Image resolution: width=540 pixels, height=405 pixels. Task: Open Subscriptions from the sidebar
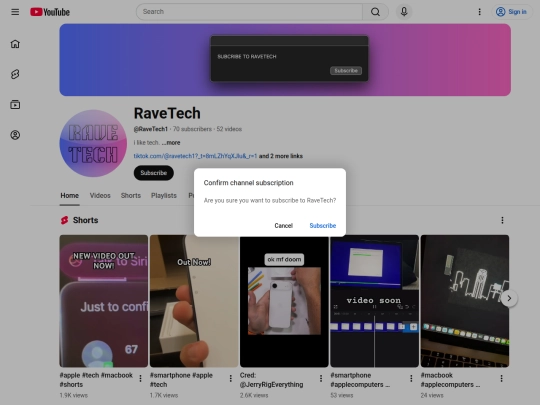(x=15, y=104)
